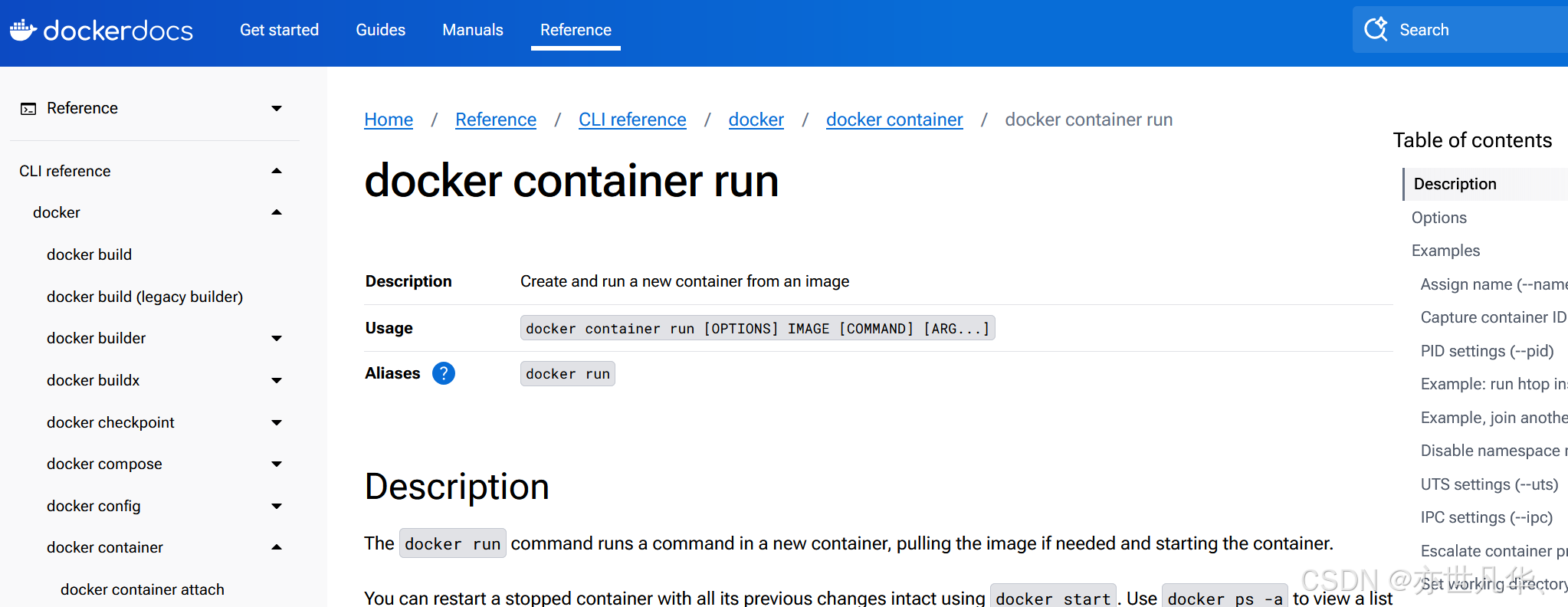
Task: Select docker builder sidebar item
Action: tap(96, 338)
